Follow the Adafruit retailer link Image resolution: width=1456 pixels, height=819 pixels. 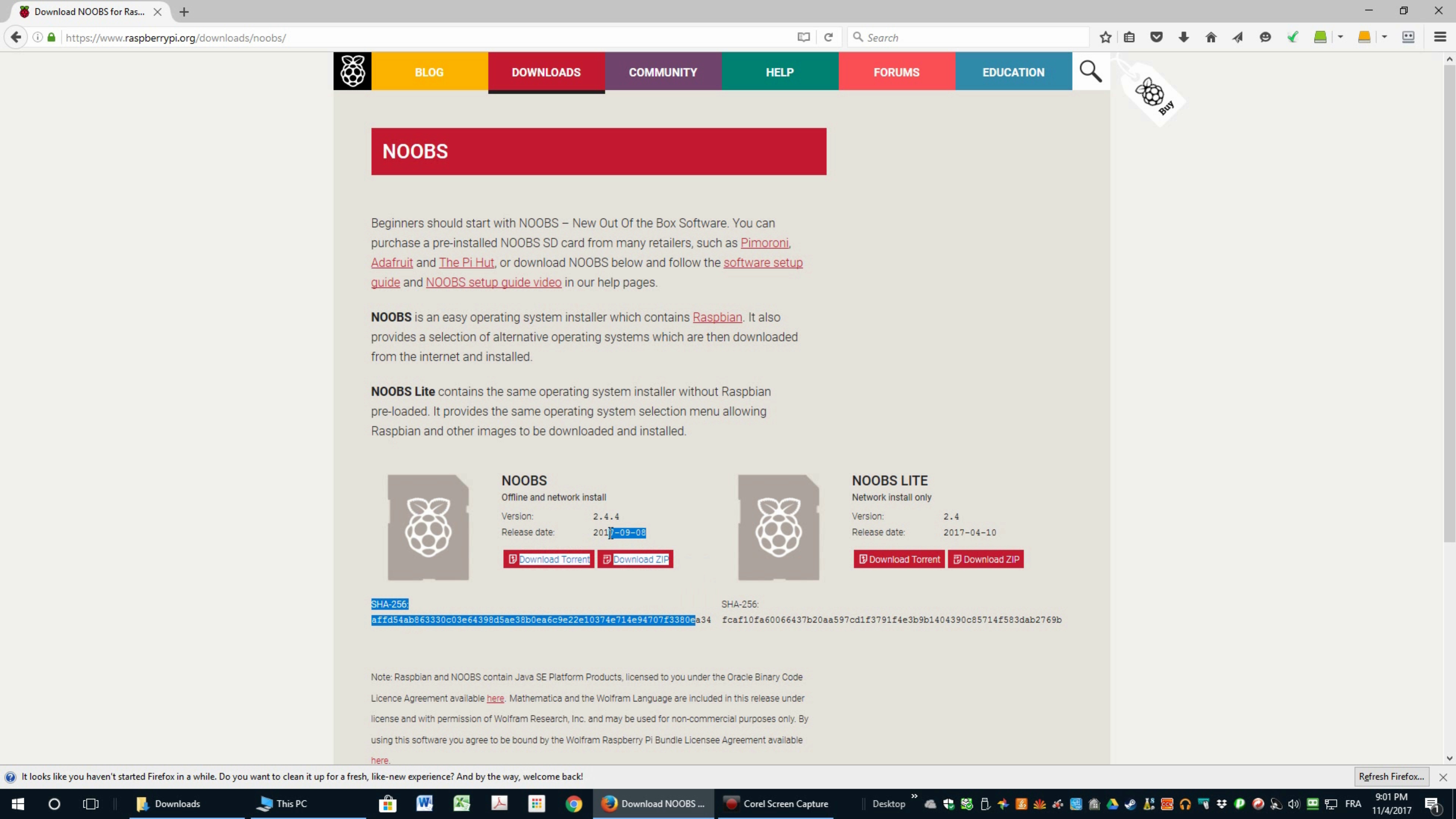[x=392, y=263]
